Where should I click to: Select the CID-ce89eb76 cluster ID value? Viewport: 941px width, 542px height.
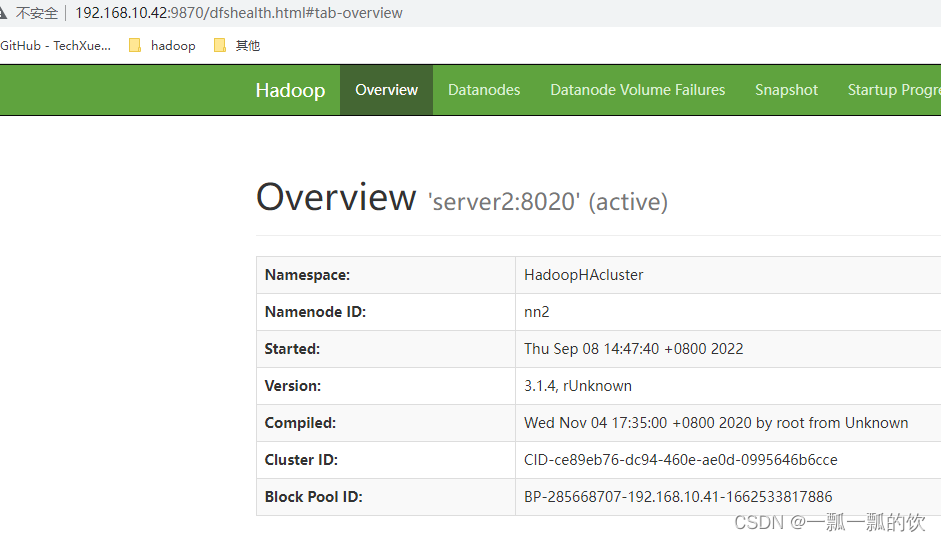tap(681, 460)
